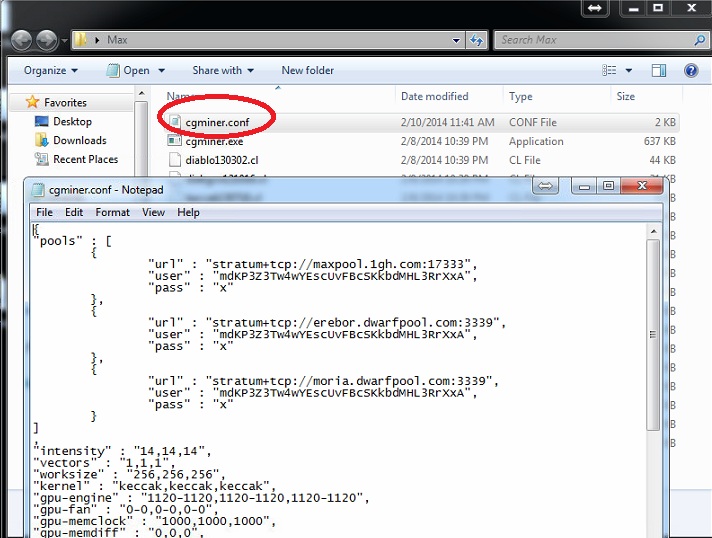Click the "gpu-engine" line in Notepad
The height and width of the screenshot is (538, 712).
tap(202, 498)
